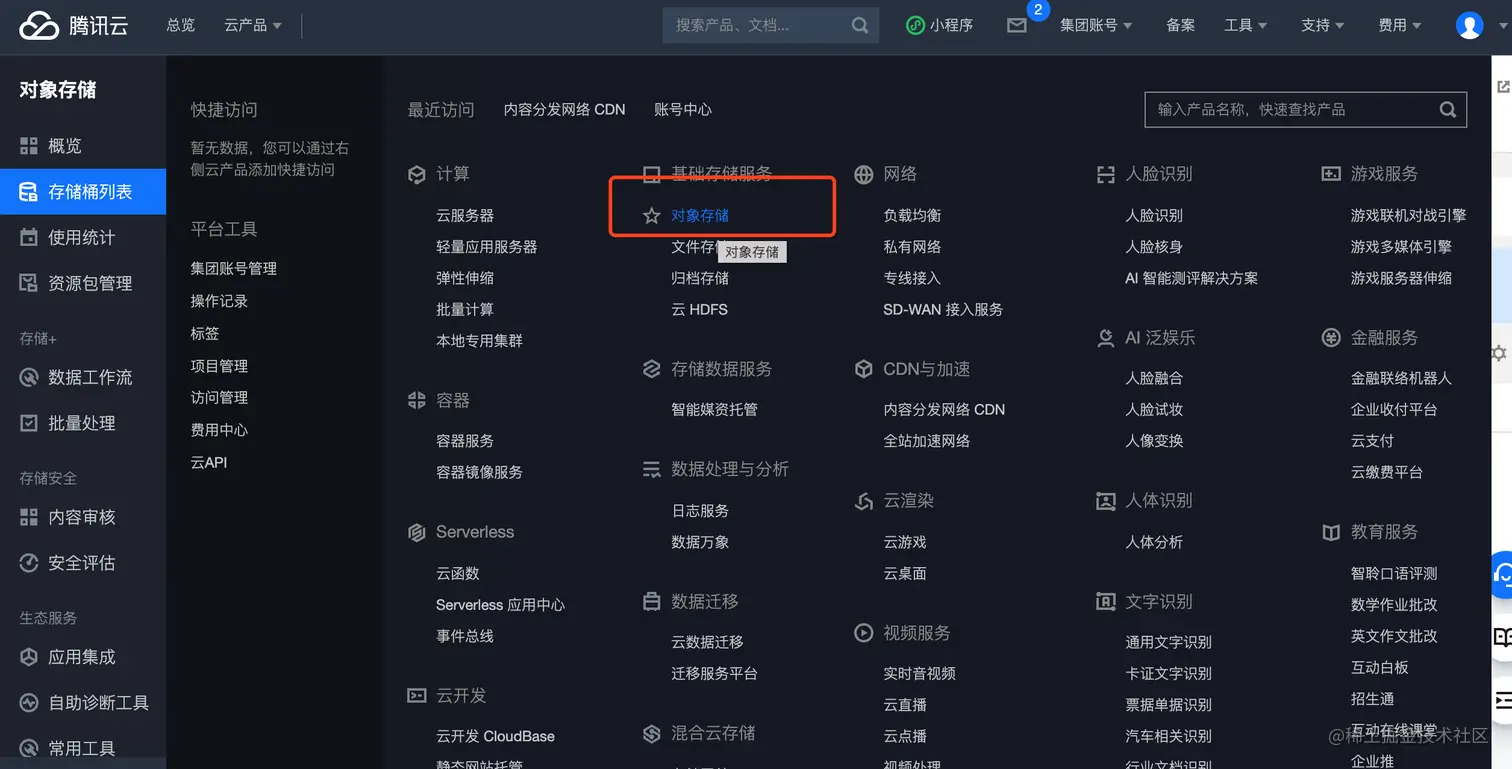
Task: Open 金融联络机器人 product
Action: pos(1401,379)
